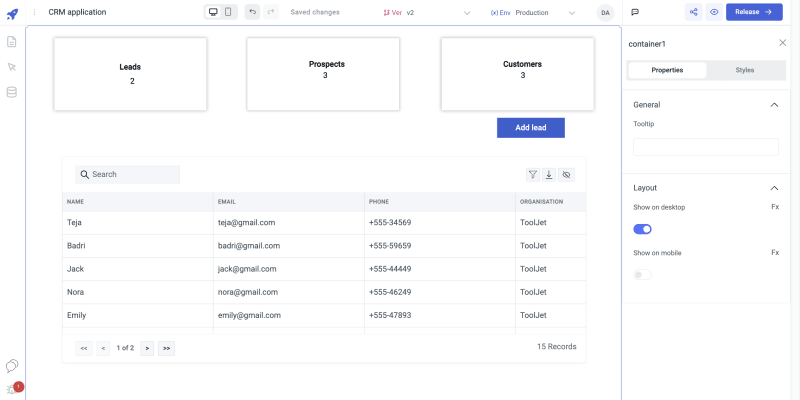Download table data icon
Viewport: 800px width, 400px height.
(x=549, y=175)
